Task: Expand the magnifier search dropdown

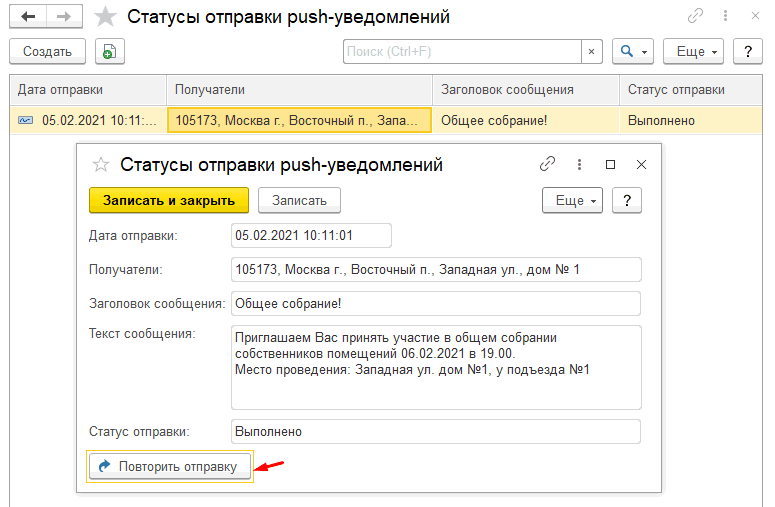Action: [633, 51]
